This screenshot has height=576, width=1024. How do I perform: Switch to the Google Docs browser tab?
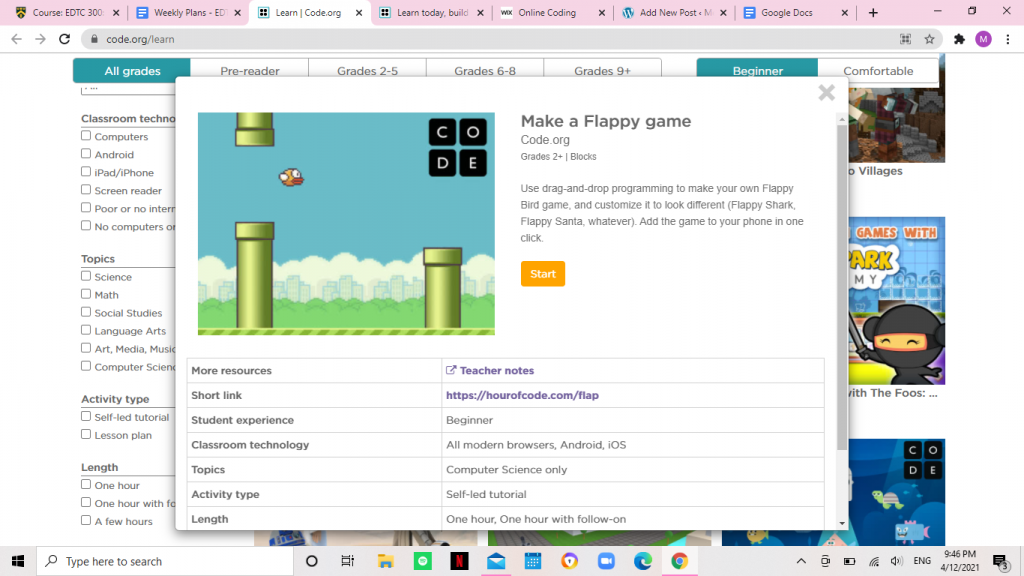[795, 12]
